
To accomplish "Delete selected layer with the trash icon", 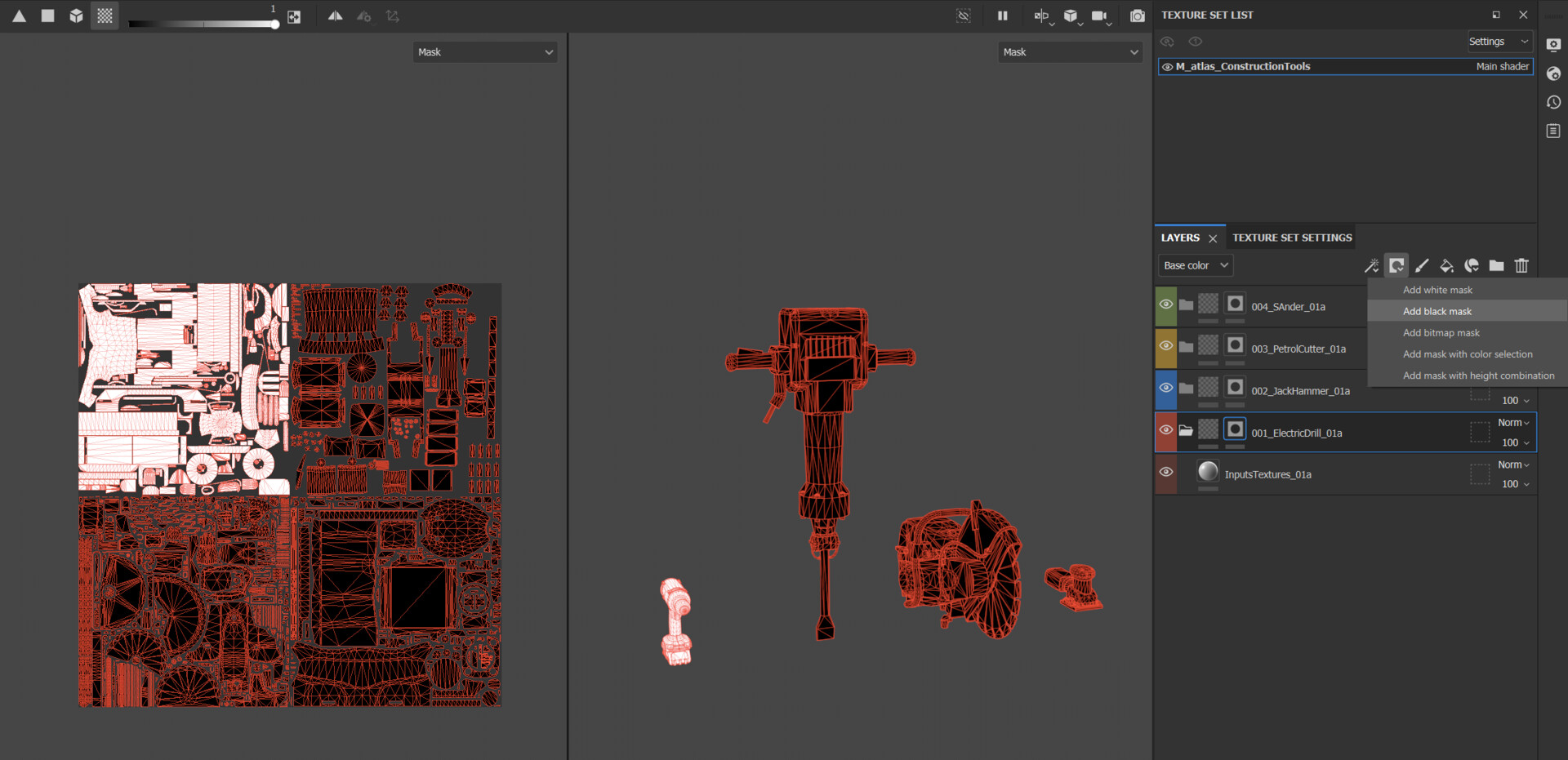I will pos(1521,265).
